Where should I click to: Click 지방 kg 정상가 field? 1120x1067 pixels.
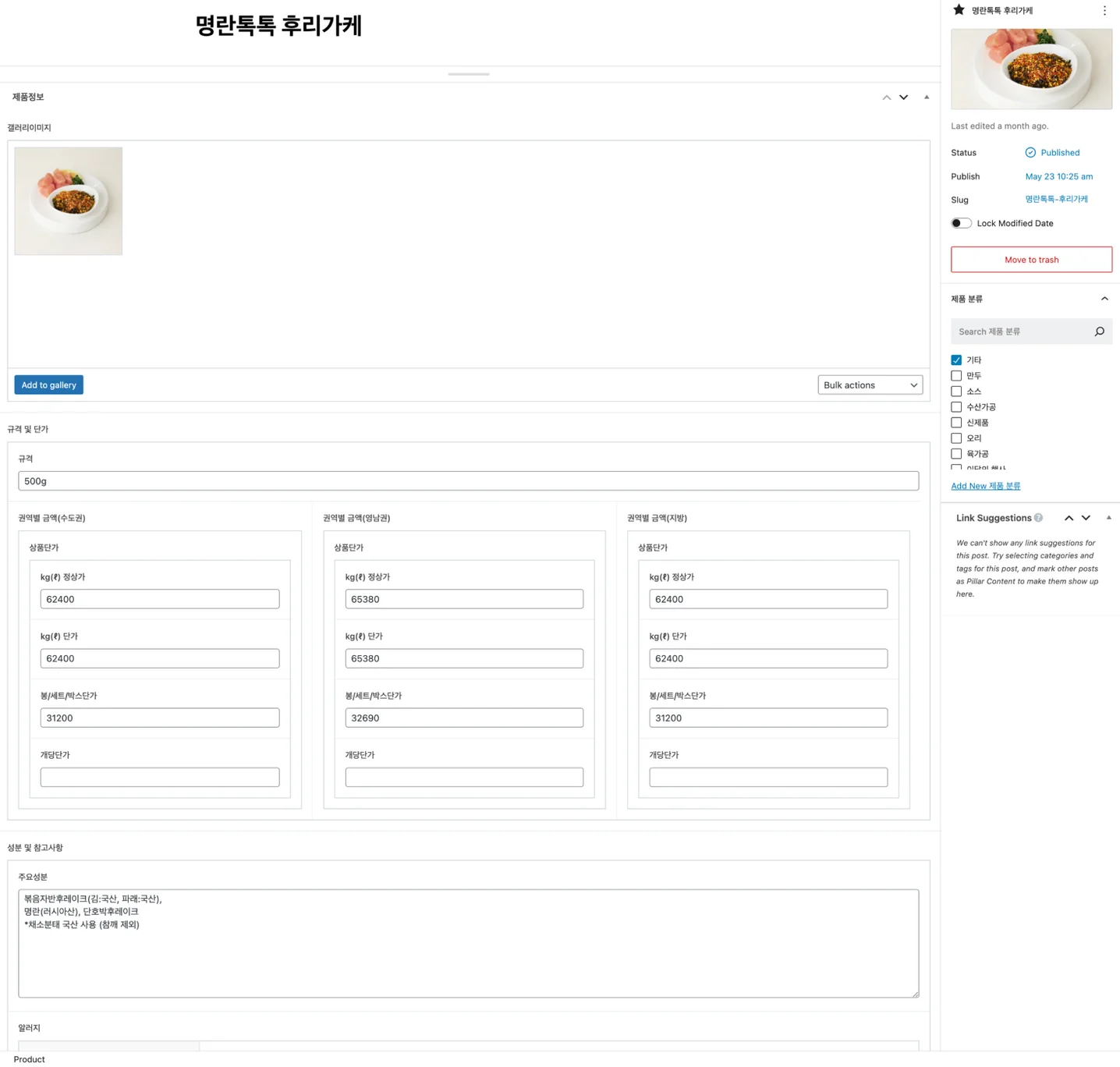[x=768, y=599]
